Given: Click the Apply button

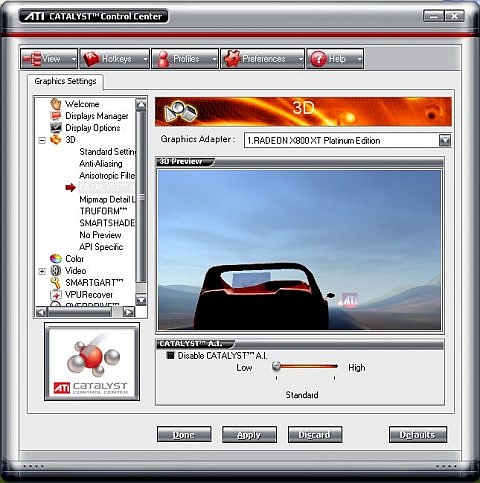Looking at the screenshot, I should pyautogui.click(x=249, y=435).
